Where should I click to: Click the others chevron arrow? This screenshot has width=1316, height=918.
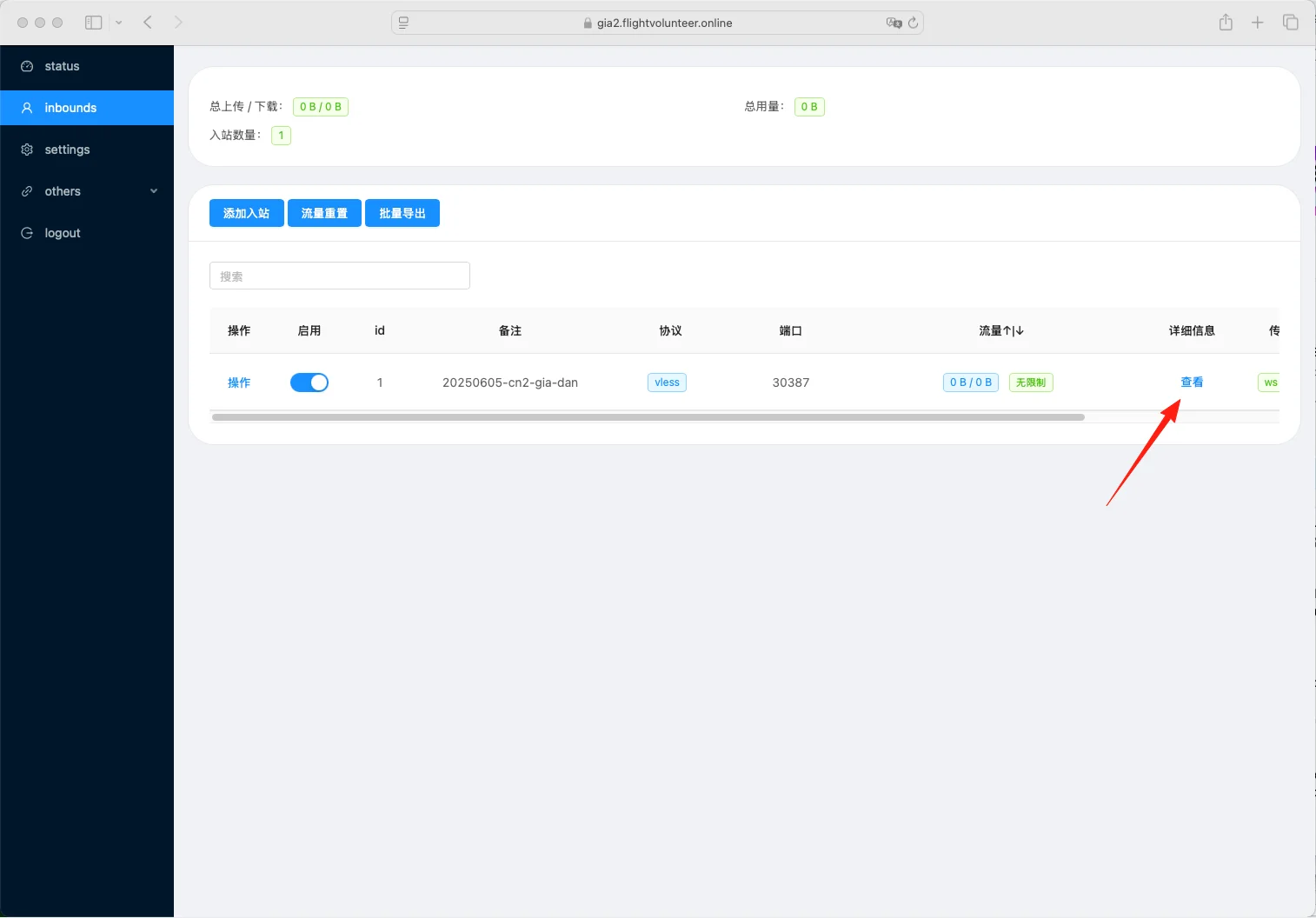point(154,191)
